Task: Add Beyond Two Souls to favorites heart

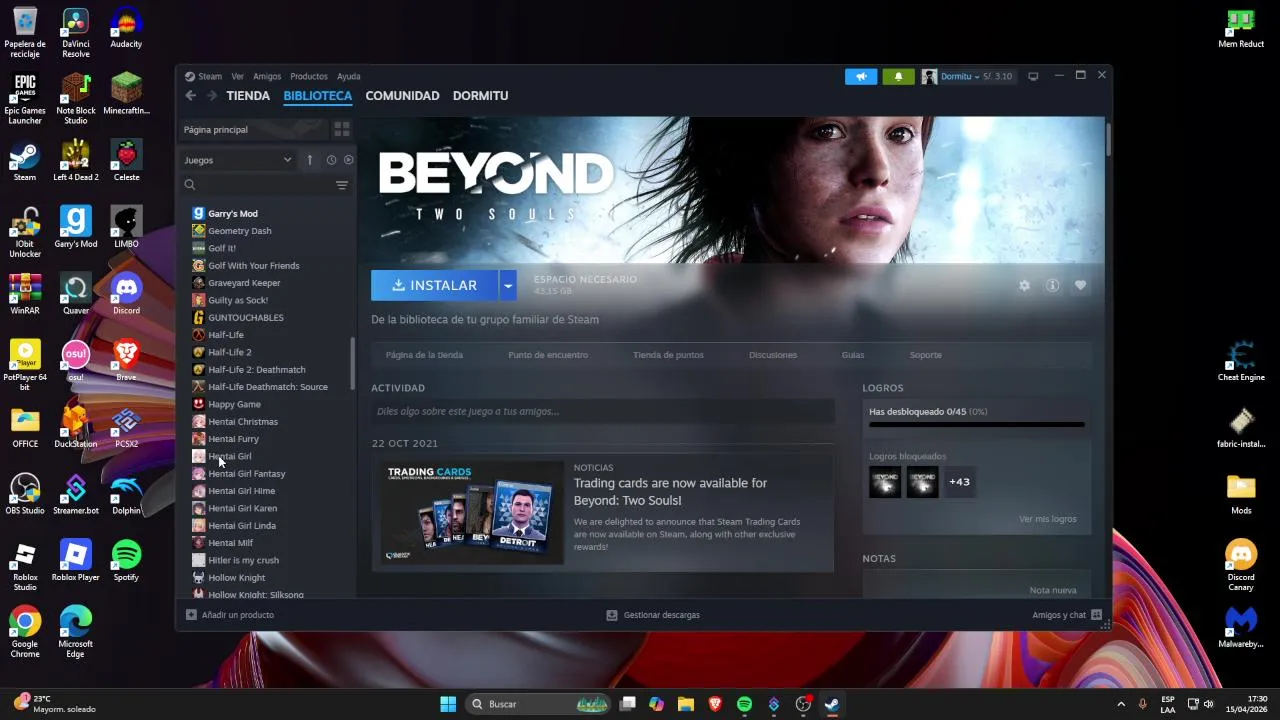Action: pos(1080,286)
